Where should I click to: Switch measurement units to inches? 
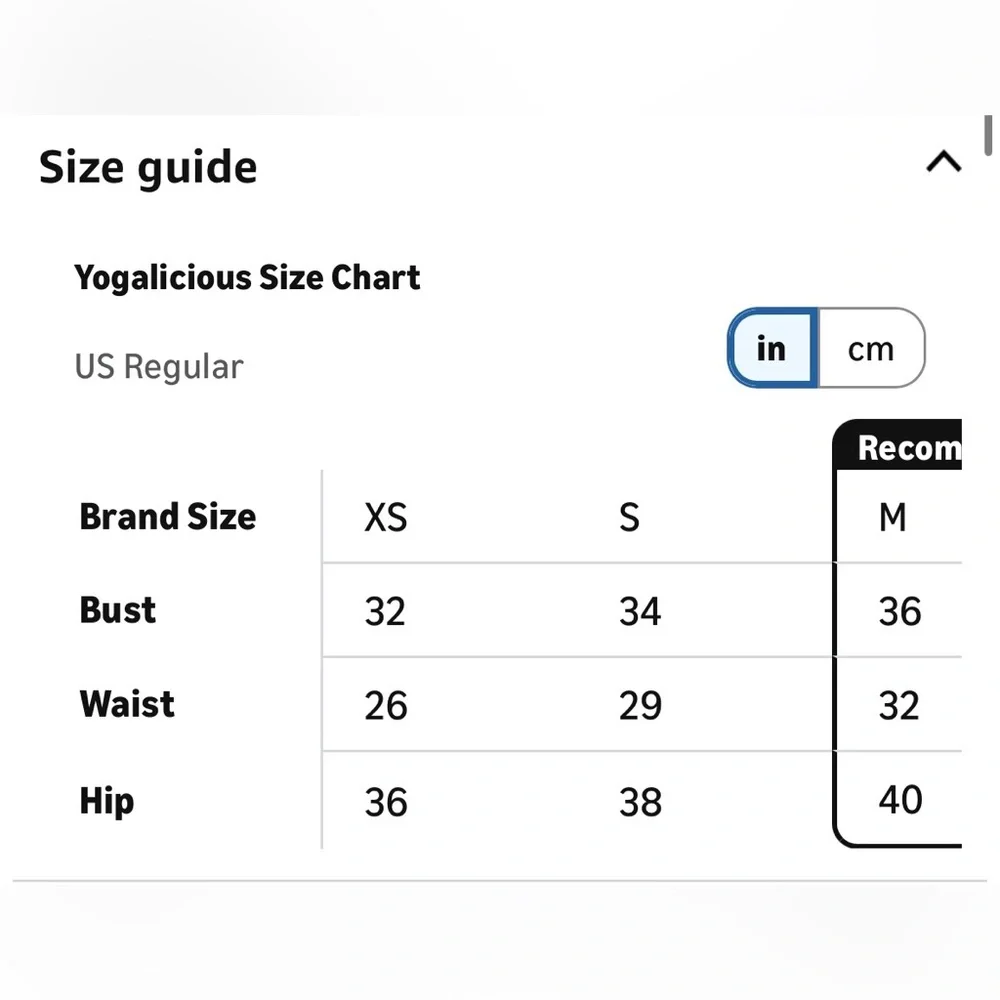772,348
